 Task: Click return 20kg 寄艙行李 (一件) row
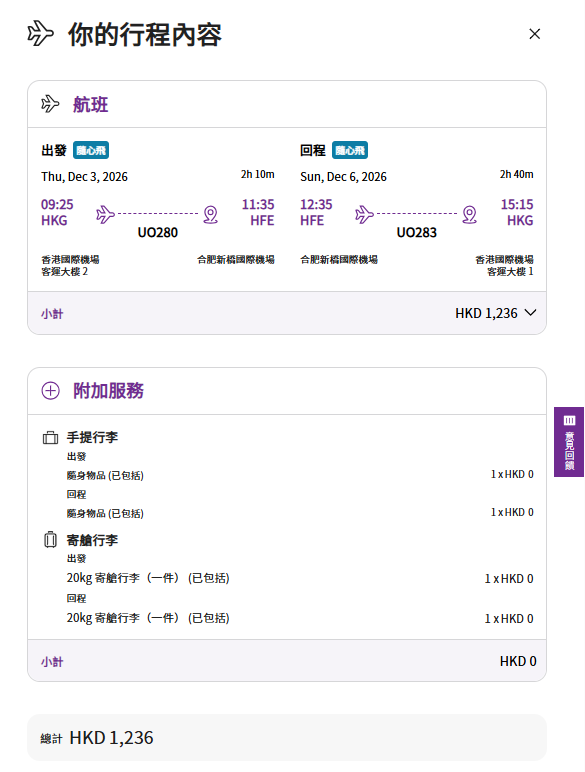click(300, 618)
